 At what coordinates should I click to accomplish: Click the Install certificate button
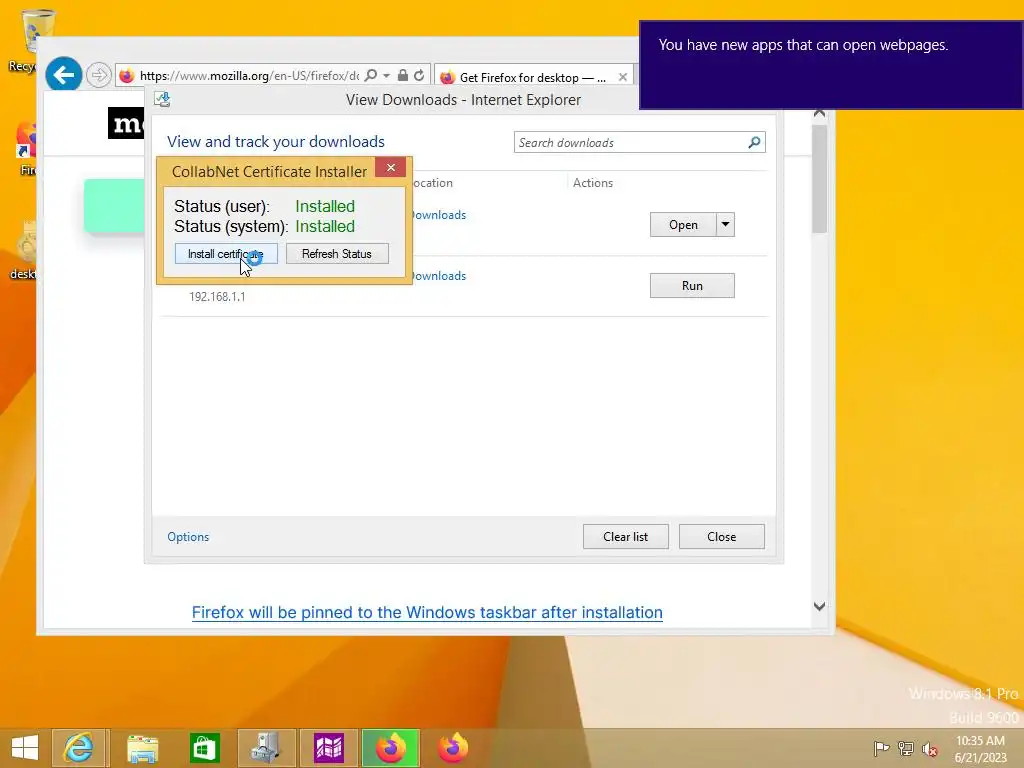(x=226, y=253)
